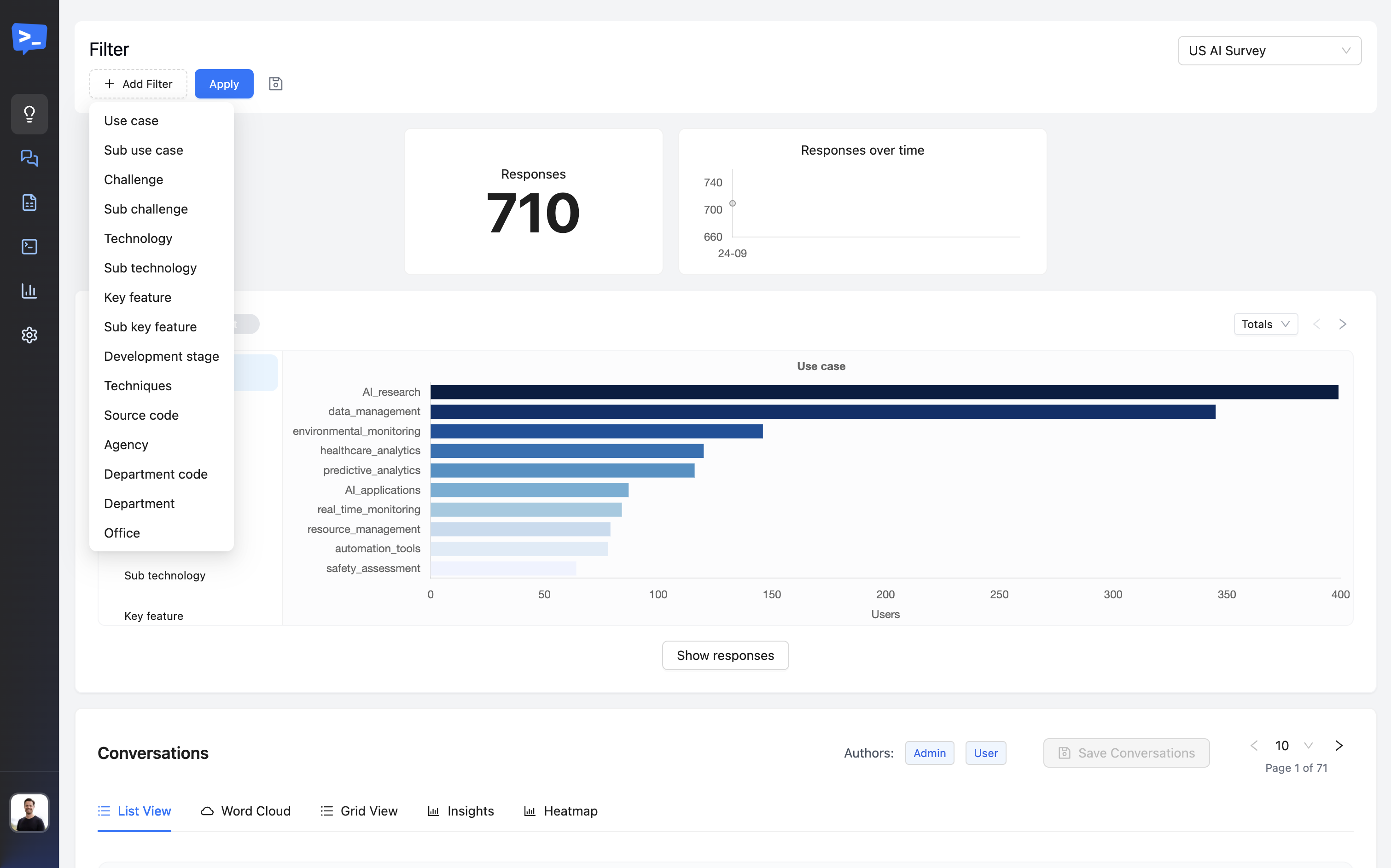
Task: Click the user avatar thumbnail
Action: 29,812
